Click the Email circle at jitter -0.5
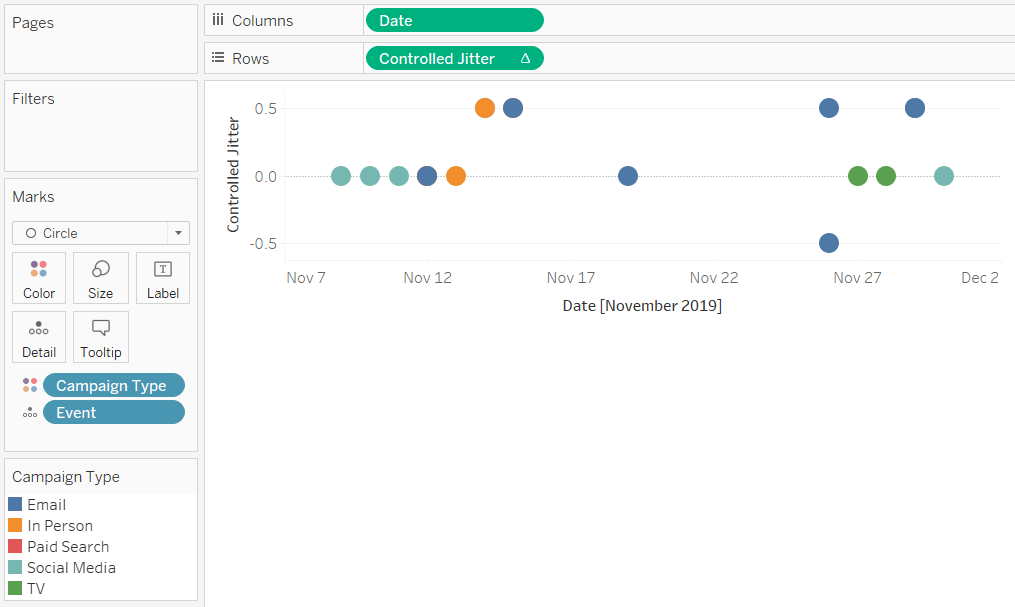This screenshot has width=1015, height=607. click(829, 243)
